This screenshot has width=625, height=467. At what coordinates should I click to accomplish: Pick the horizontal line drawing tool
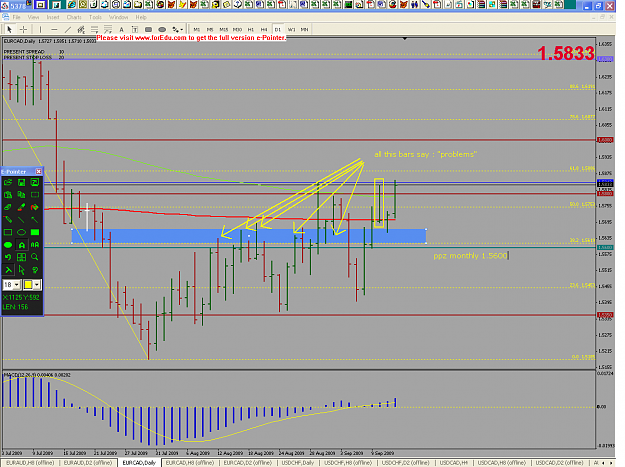click(54, 29)
